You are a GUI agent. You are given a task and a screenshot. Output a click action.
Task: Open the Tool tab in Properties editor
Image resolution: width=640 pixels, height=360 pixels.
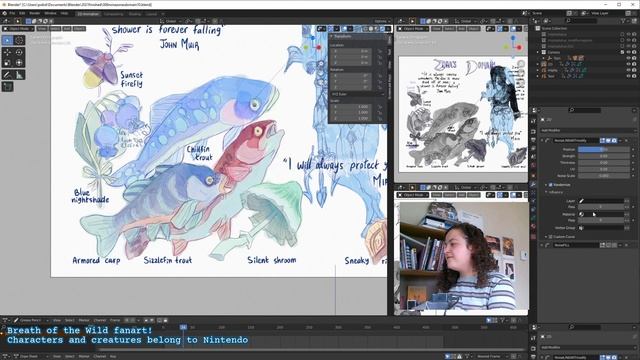point(533,121)
